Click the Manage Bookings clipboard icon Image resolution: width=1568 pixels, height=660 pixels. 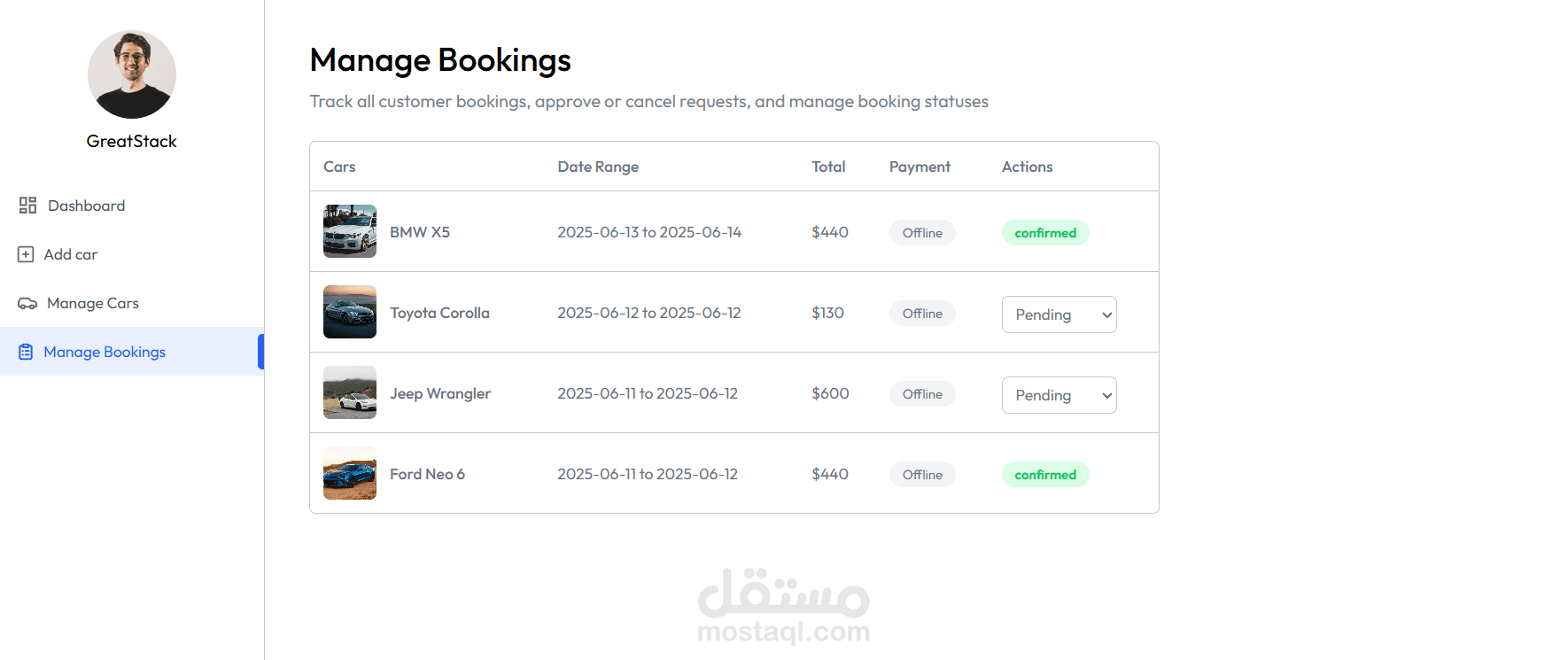point(26,352)
